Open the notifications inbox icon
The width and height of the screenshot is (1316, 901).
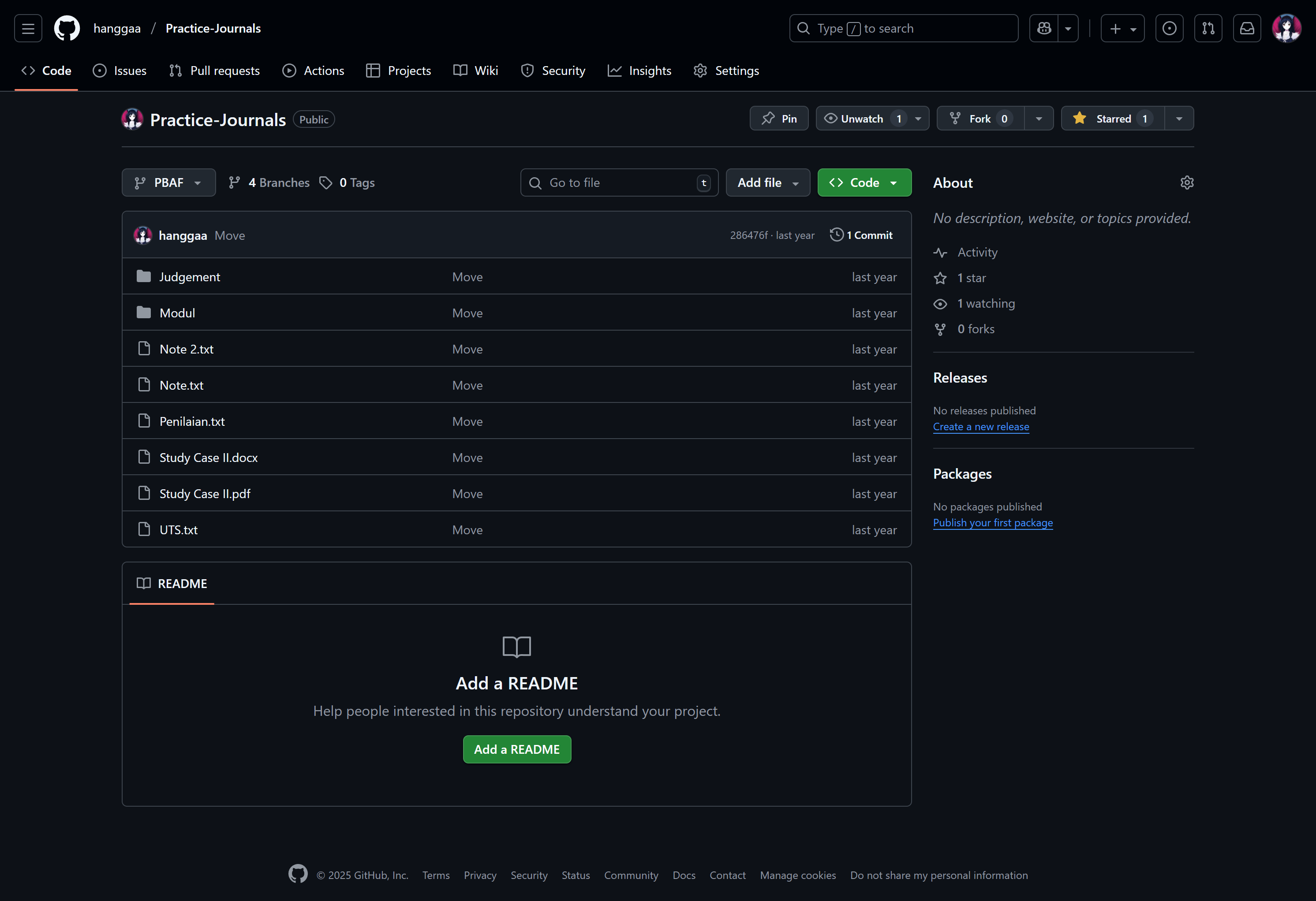click(x=1247, y=28)
